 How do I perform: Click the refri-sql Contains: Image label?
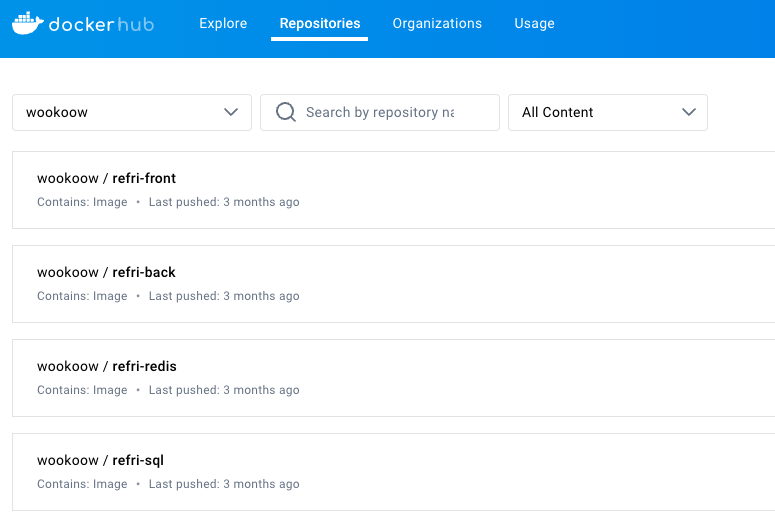82,484
